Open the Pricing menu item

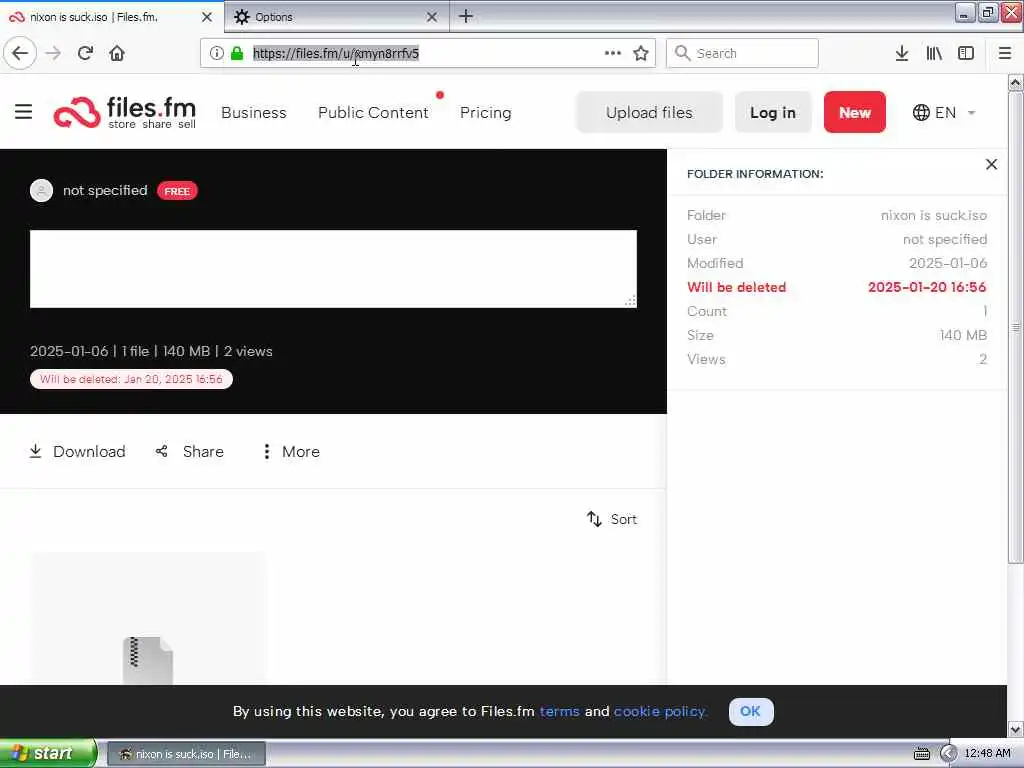tap(485, 113)
